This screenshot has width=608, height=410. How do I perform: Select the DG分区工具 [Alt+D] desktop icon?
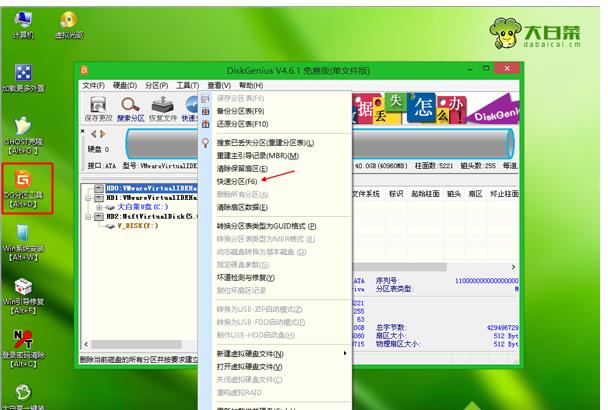(24, 189)
